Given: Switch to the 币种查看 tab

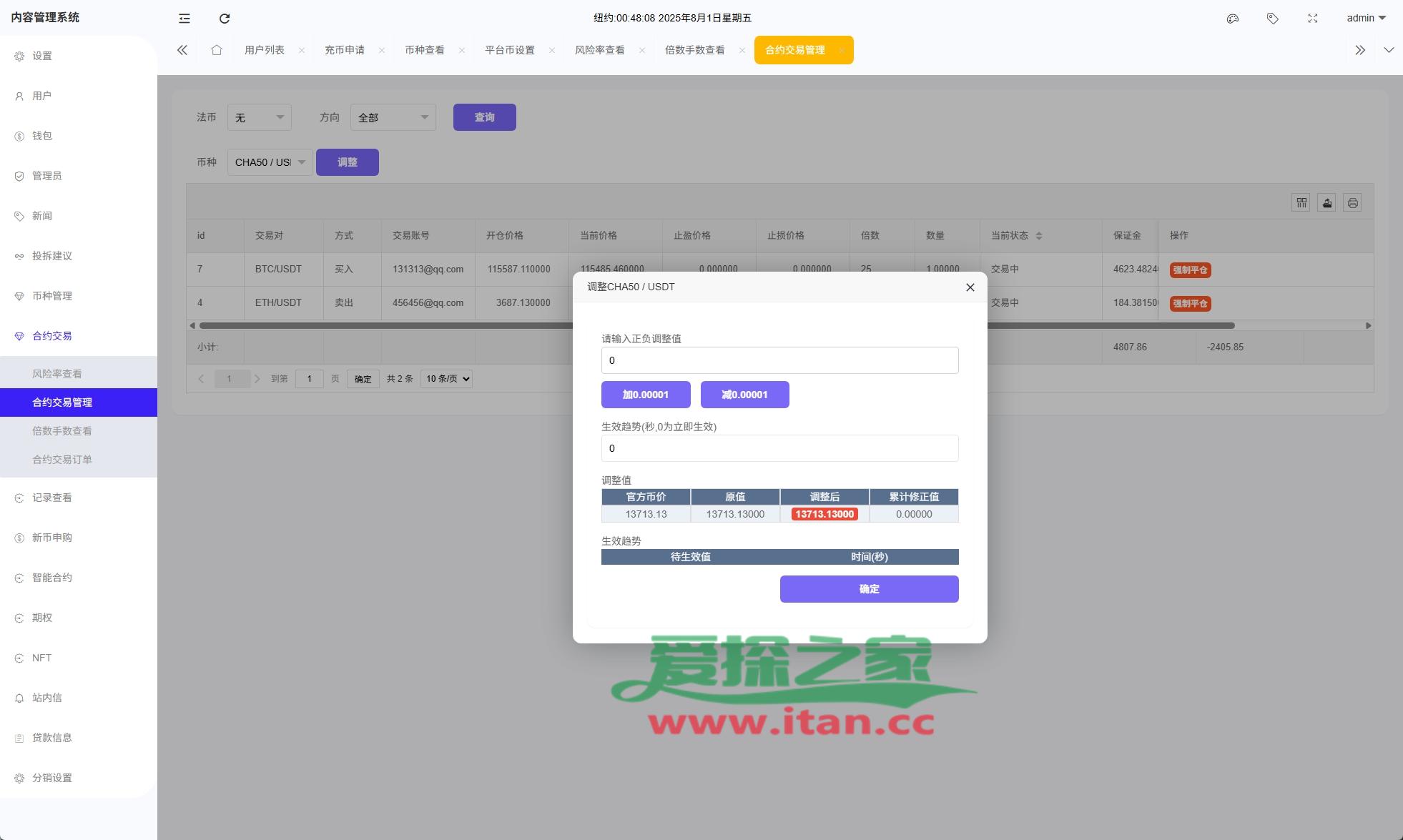Looking at the screenshot, I should point(425,50).
